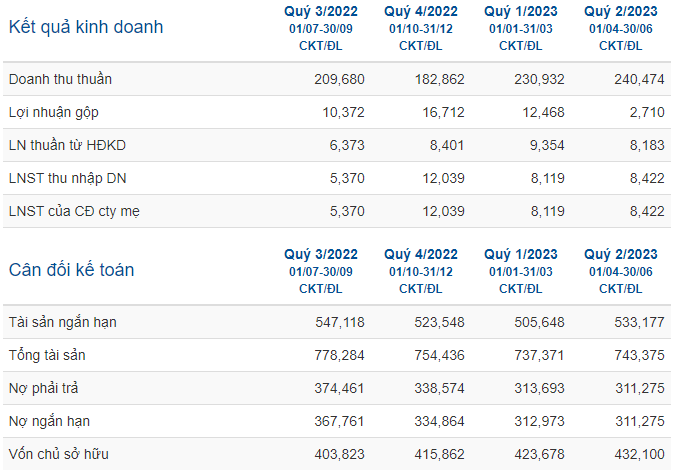This screenshot has width=674, height=470.
Task: Click the 'Kết quả kinh doanh' section heading
Action: tap(86, 28)
